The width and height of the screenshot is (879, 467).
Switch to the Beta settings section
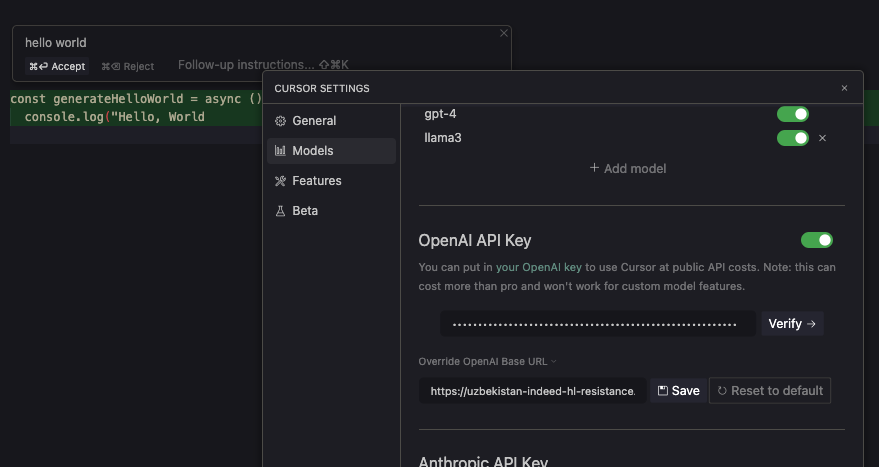[331, 211]
